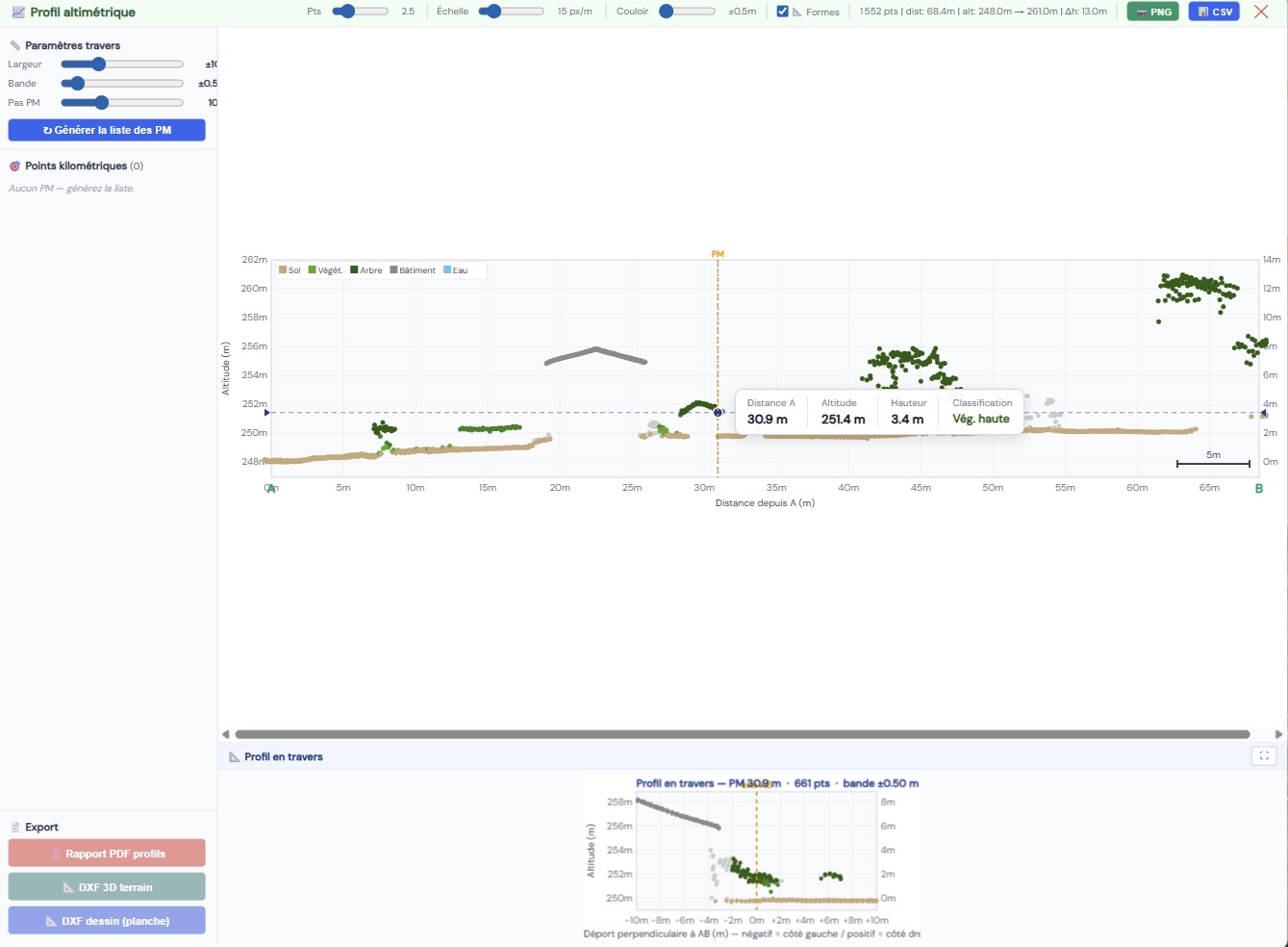1288x947 pixels.
Task: Click Générer la liste des PM
Action: 107,129
